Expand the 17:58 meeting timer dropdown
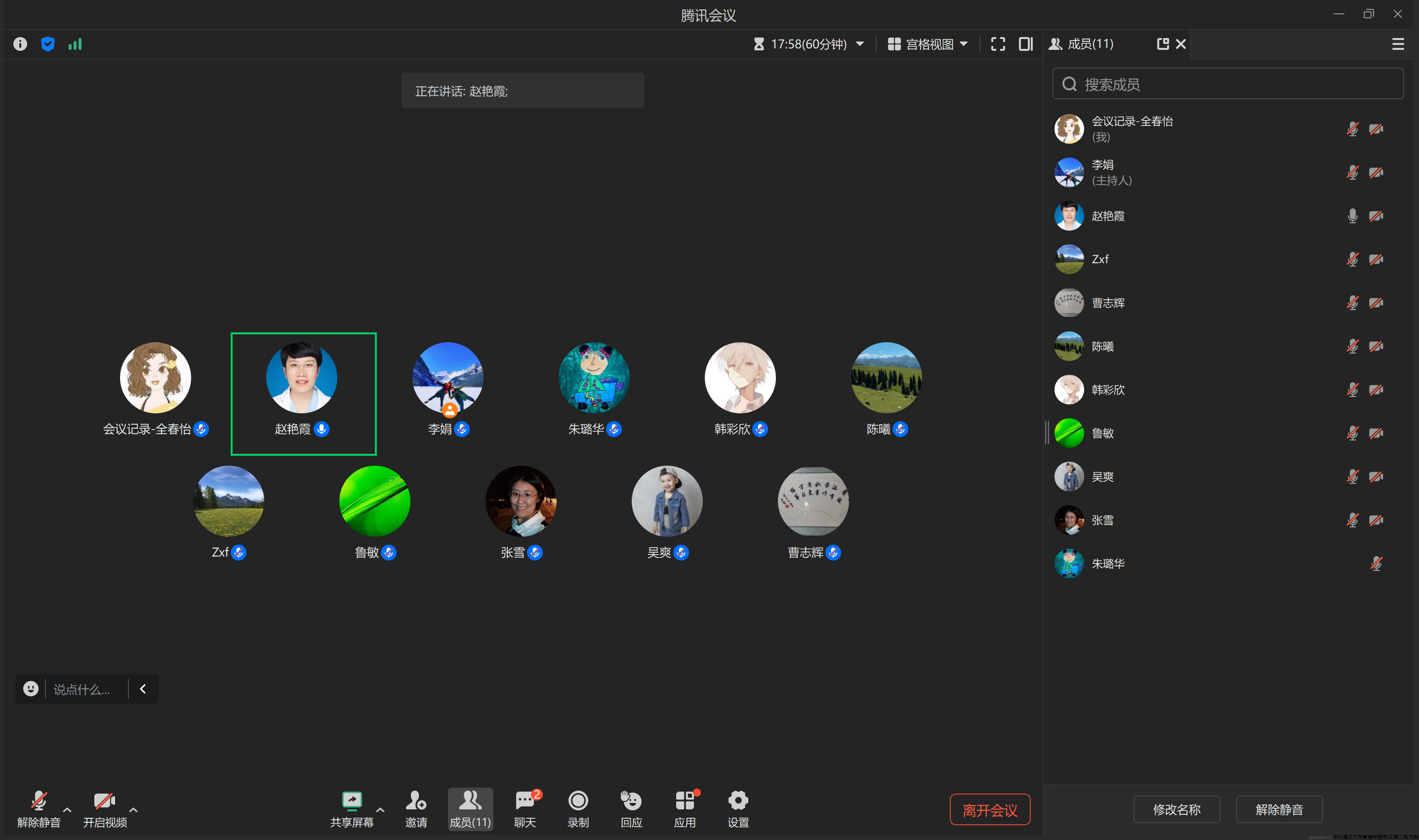 tap(809, 44)
